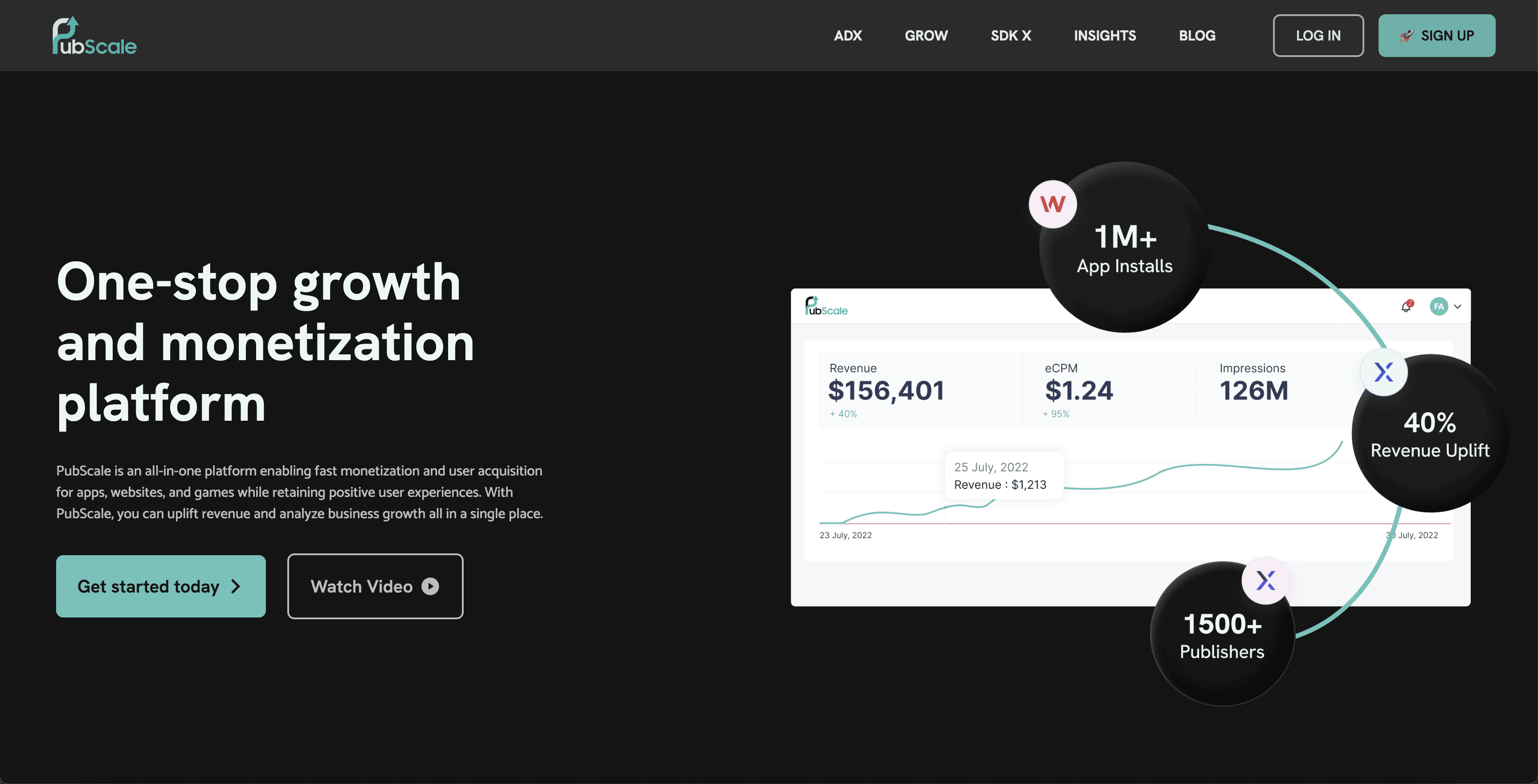Image resolution: width=1538 pixels, height=784 pixels.
Task: Click the play icon in Watch Video button
Action: tap(430, 586)
